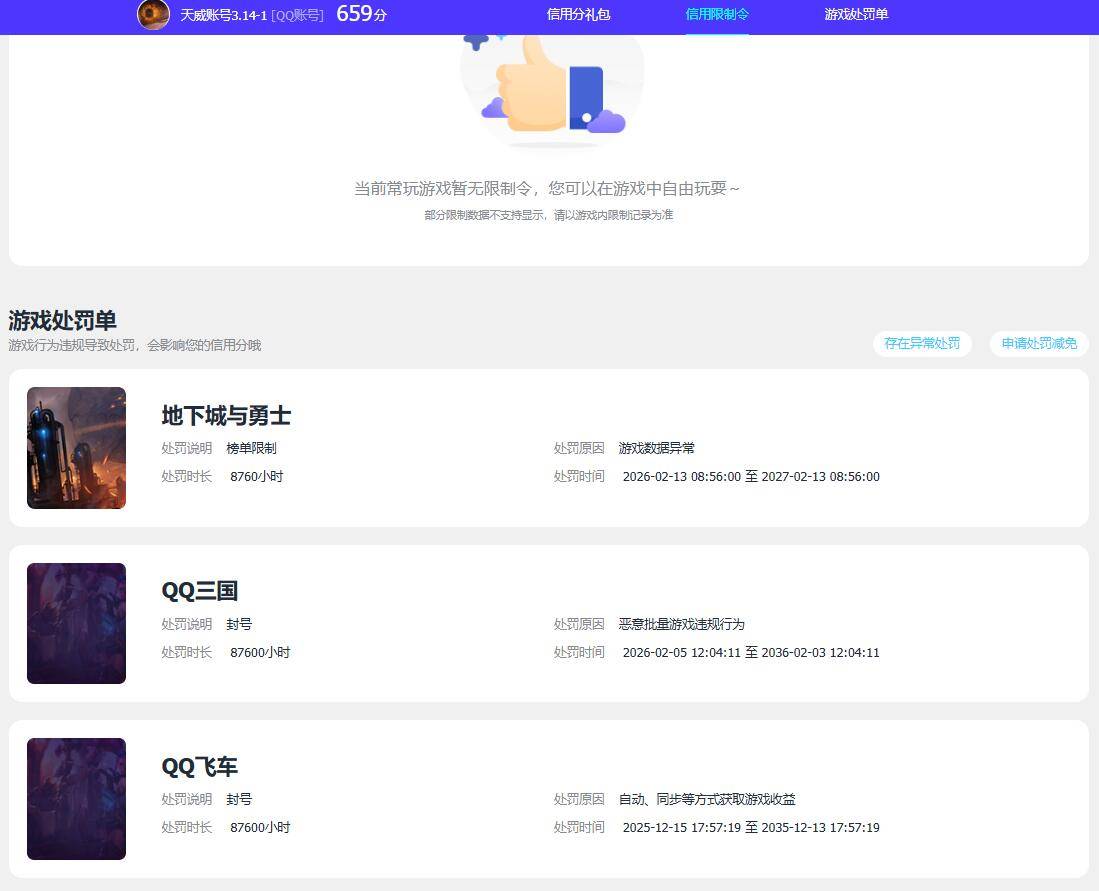Open the QQ飞车 game title
Viewport: 1099px width, 891px height.
pyautogui.click(x=200, y=766)
